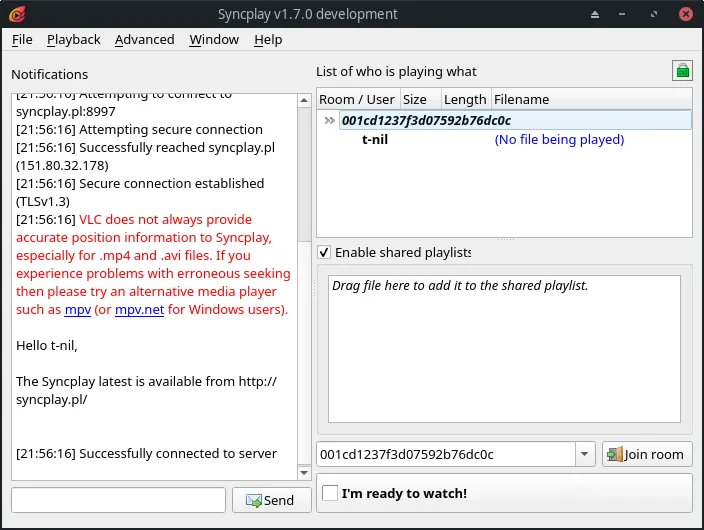Click the shared playlist drop area
The image size is (704, 530).
click(x=504, y=349)
